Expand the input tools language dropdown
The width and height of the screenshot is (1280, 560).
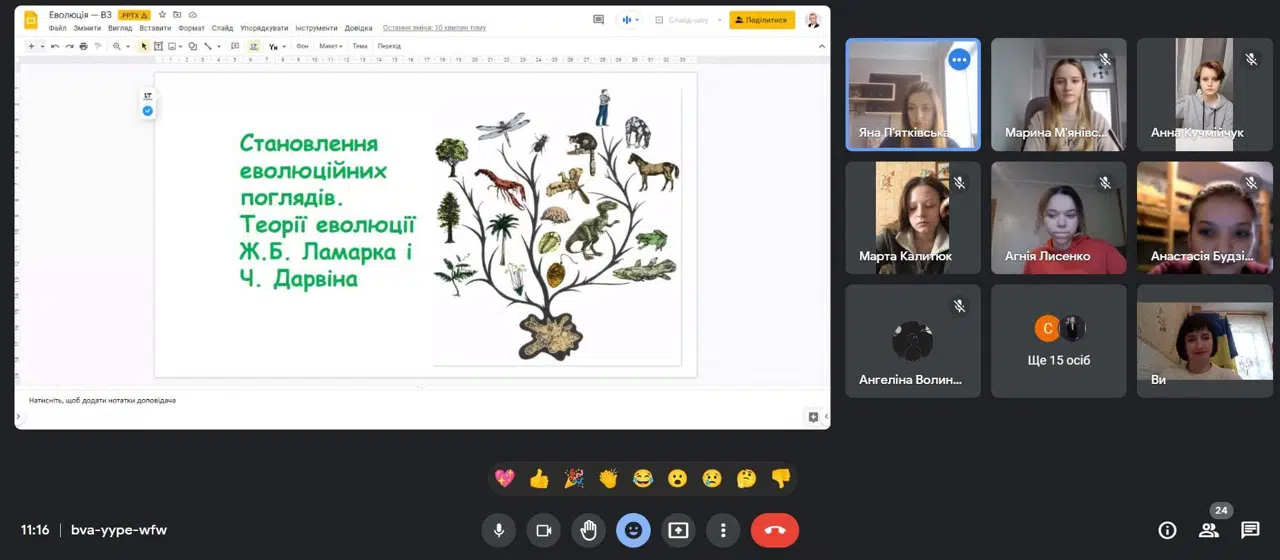point(284,46)
